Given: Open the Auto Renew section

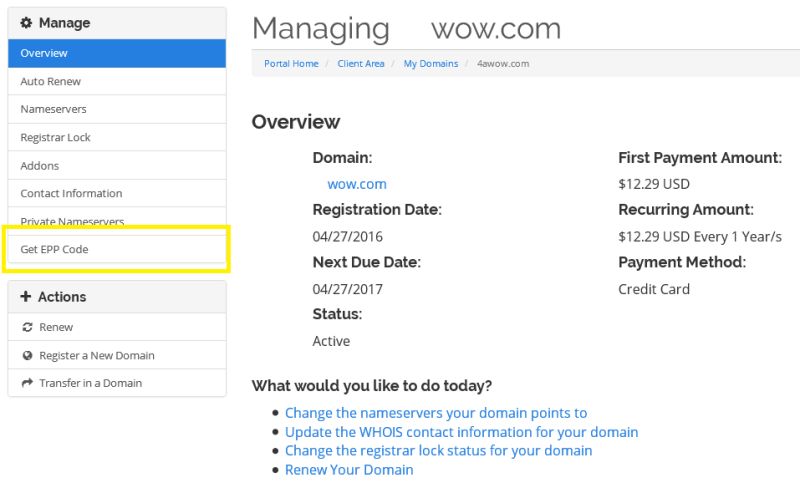Looking at the screenshot, I should (x=117, y=81).
